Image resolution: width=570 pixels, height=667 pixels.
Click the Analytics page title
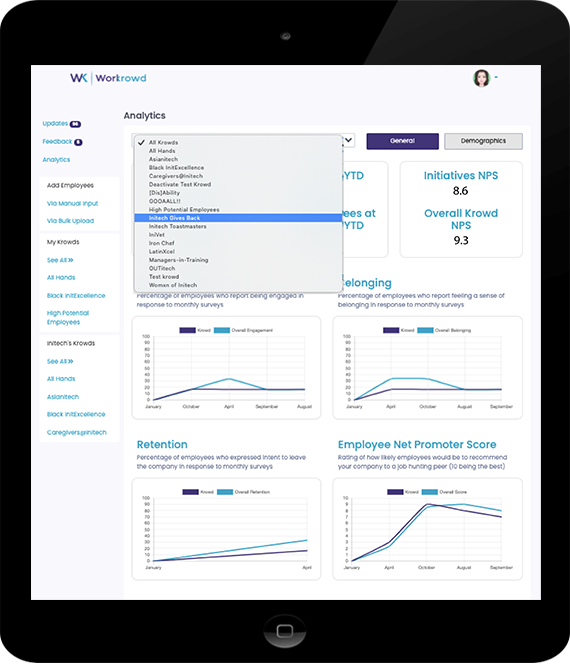tap(145, 116)
